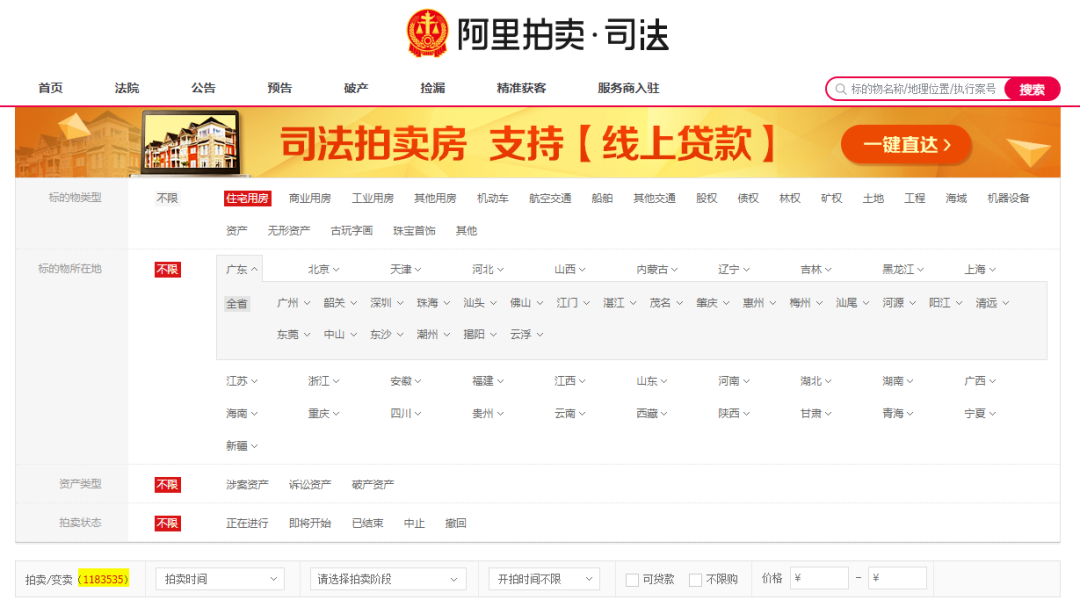Viewport: 1080px width, 607px height.
Task: Expand the 北京 location dropdown
Action: pyautogui.click(x=323, y=269)
